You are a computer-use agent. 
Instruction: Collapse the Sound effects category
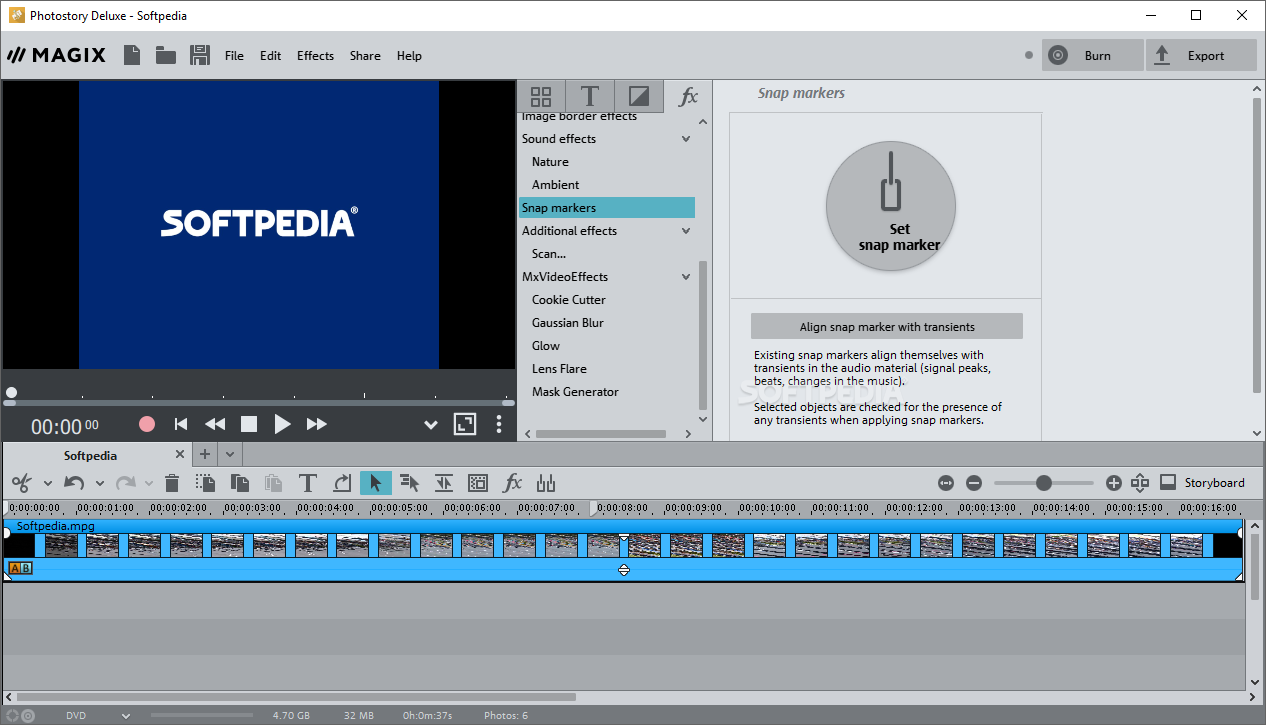tap(686, 139)
